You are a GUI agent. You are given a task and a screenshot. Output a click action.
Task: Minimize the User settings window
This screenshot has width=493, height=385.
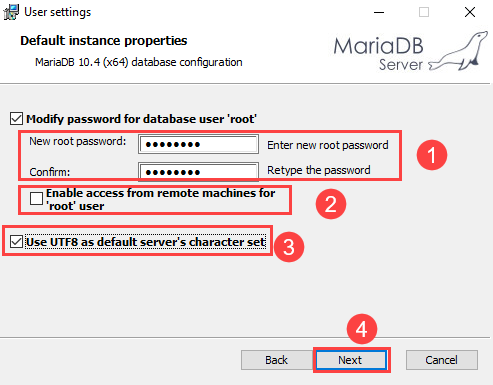click(x=379, y=12)
